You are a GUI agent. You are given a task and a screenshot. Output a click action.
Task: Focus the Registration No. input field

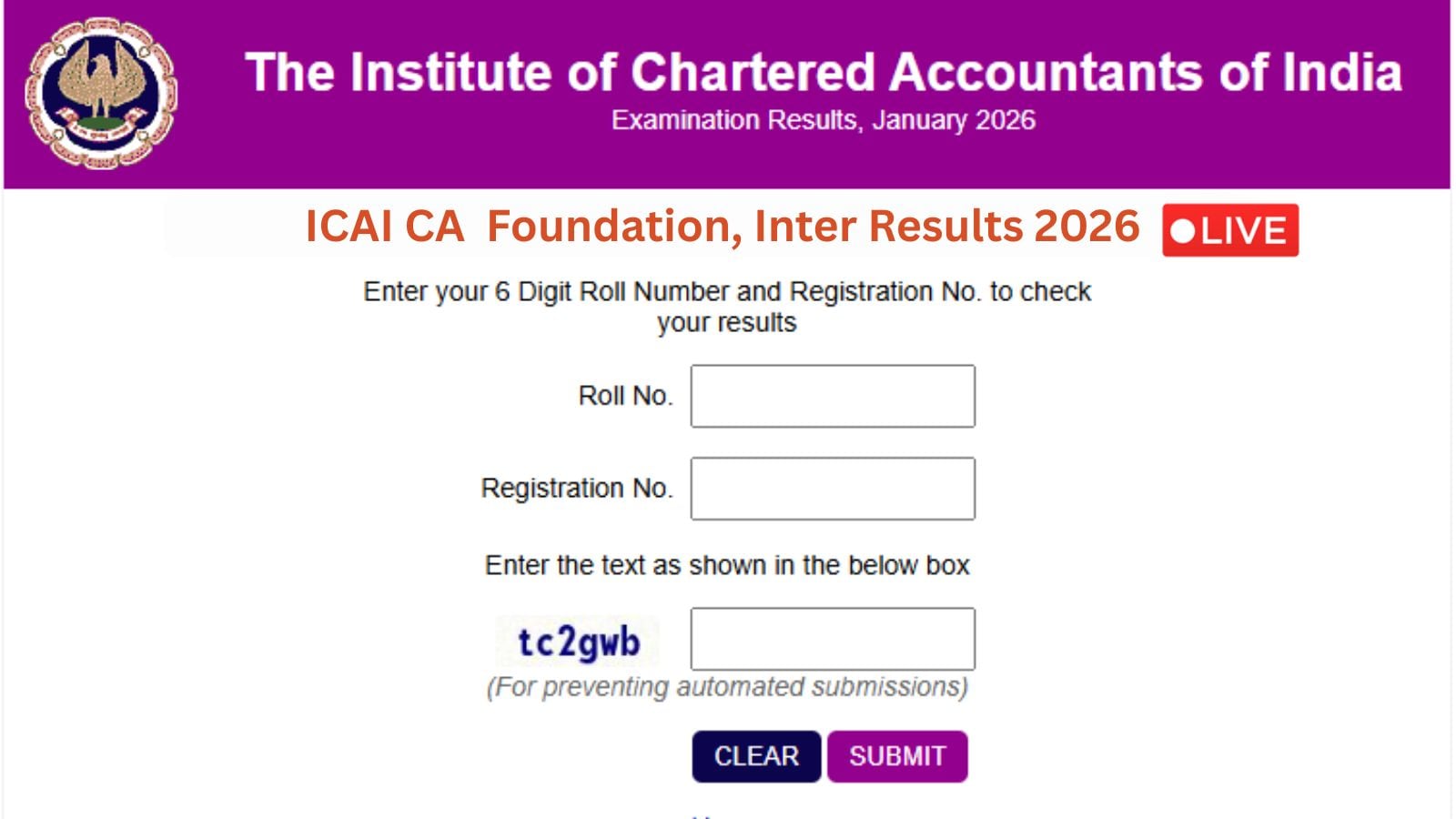(832, 489)
